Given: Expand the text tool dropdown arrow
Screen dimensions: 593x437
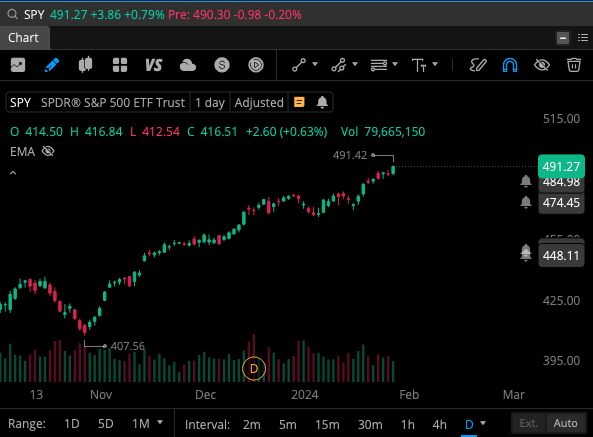Looking at the screenshot, I should [435, 64].
